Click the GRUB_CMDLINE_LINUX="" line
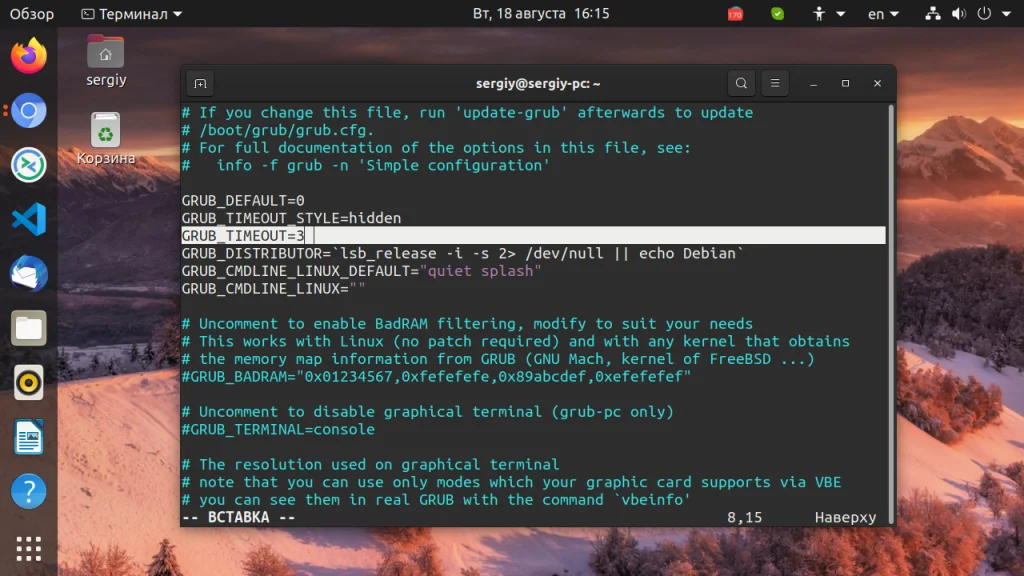The image size is (1024, 576). pos(274,289)
